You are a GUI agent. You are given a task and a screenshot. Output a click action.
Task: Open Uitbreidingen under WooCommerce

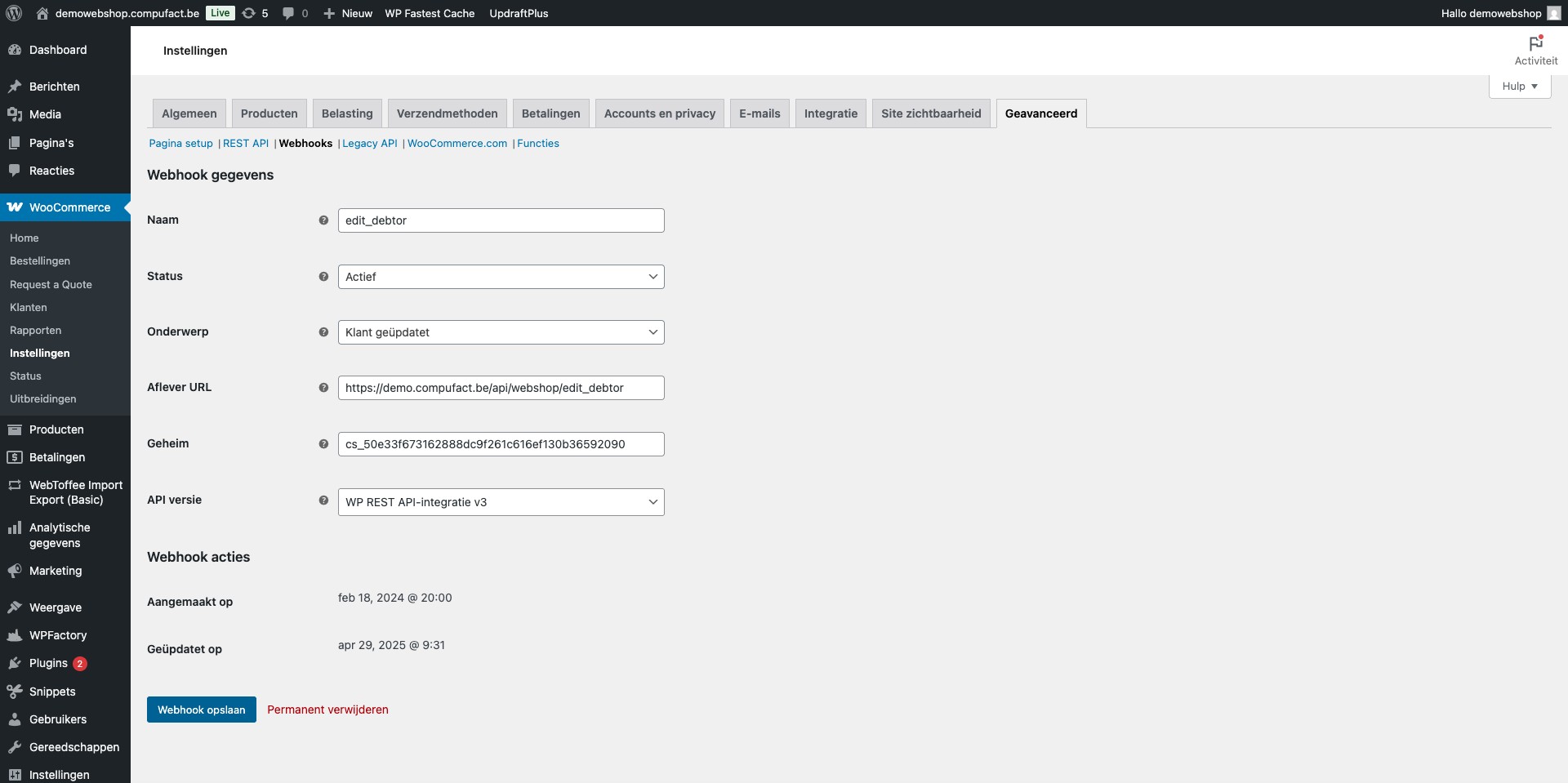[43, 398]
